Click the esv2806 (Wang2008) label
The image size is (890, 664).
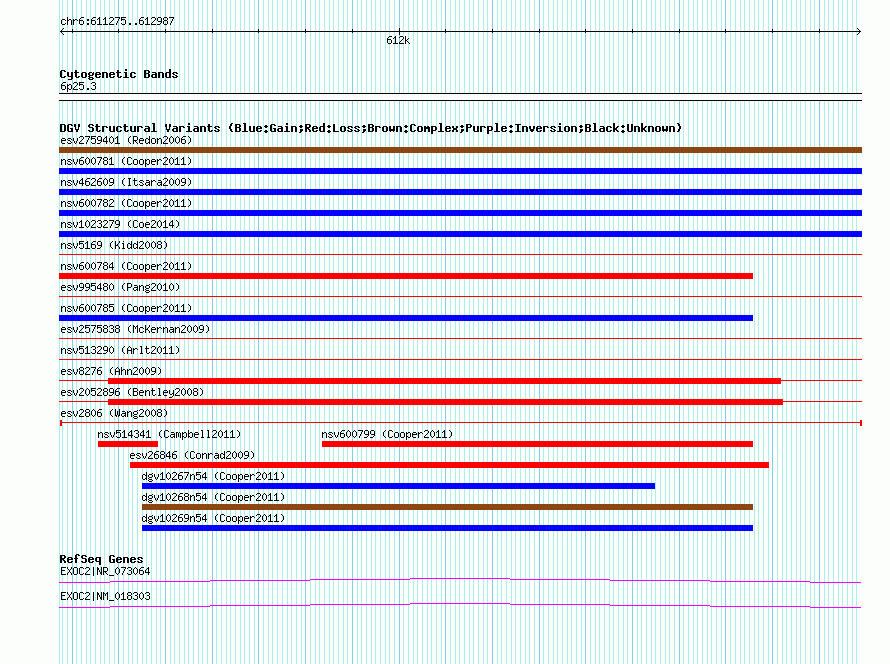114,413
